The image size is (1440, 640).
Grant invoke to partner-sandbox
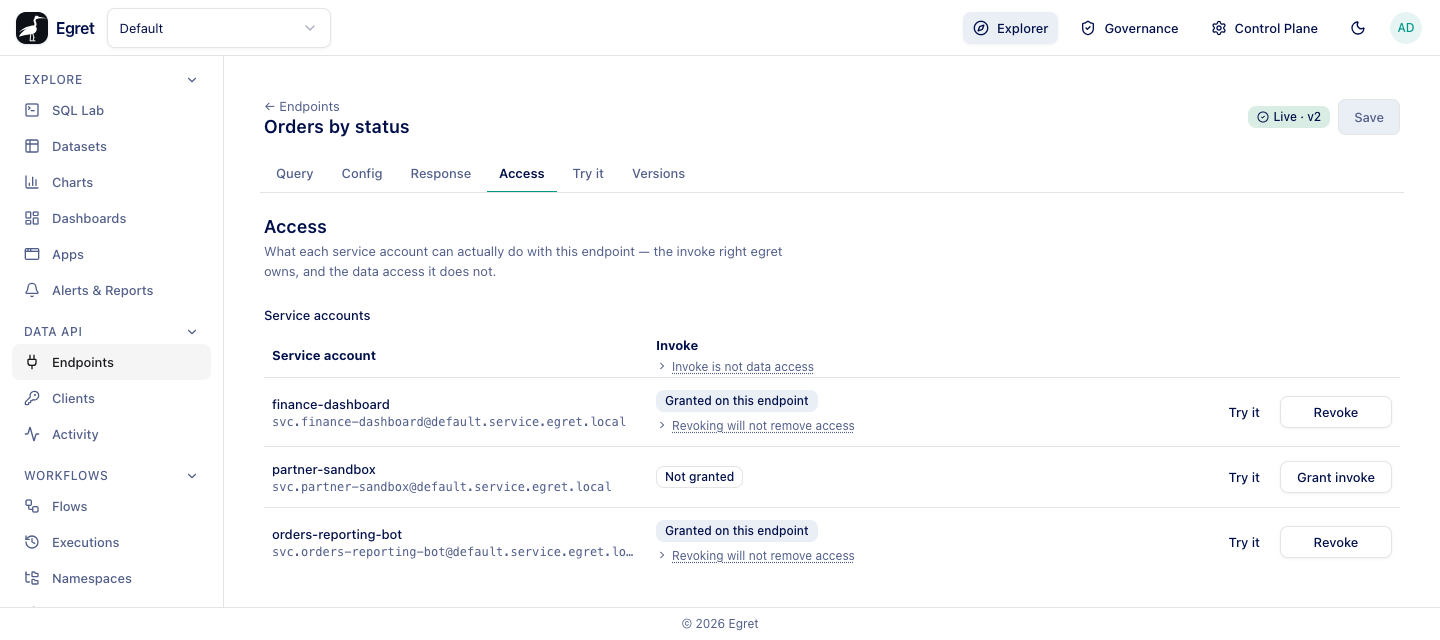click(x=1335, y=477)
